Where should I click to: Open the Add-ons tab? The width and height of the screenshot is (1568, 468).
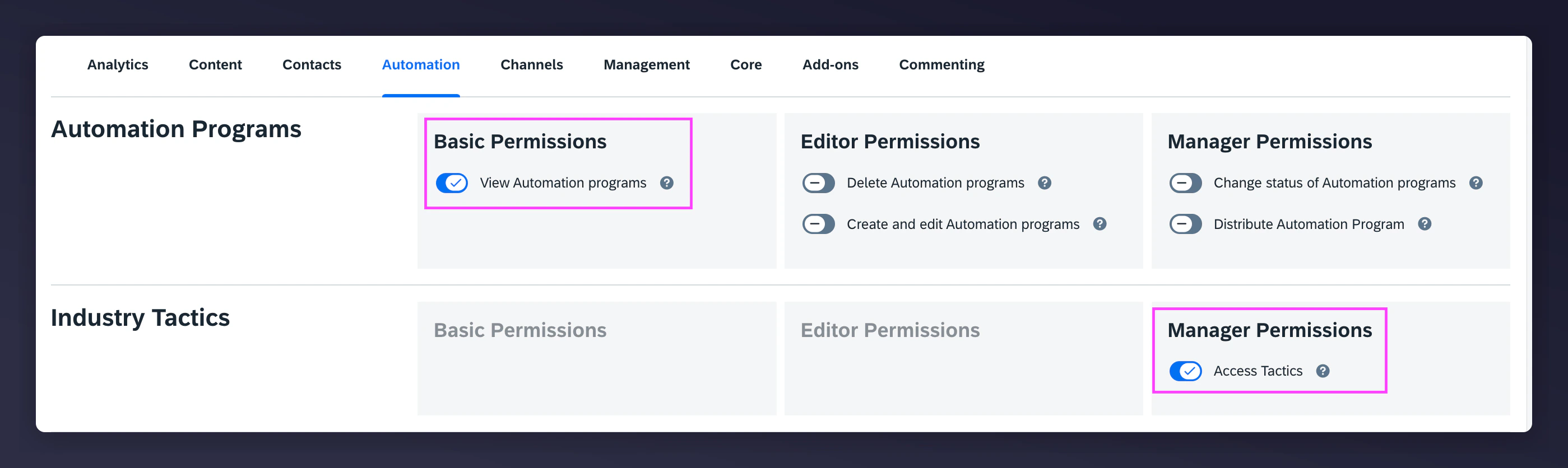click(x=831, y=65)
